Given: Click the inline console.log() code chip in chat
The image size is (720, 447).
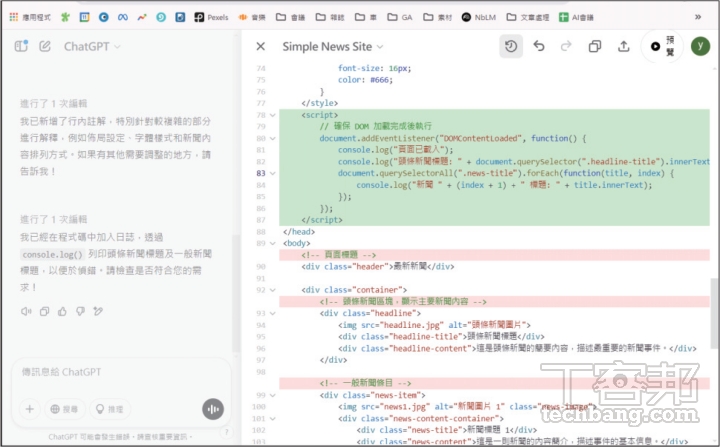Looking at the screenshot, I should click(52, 255).
